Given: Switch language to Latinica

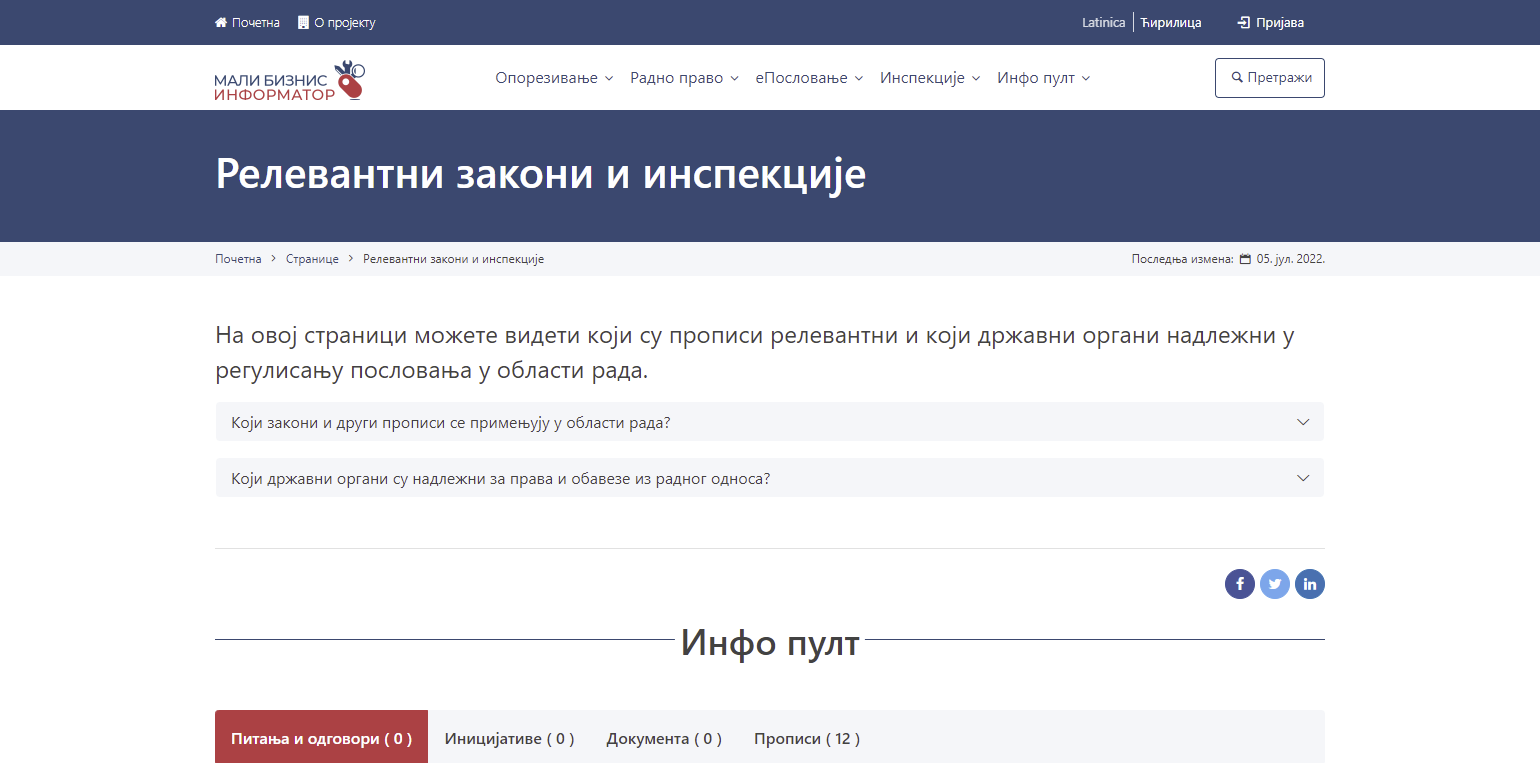Looking at the screenshot, I should [x=1103, y=22].
